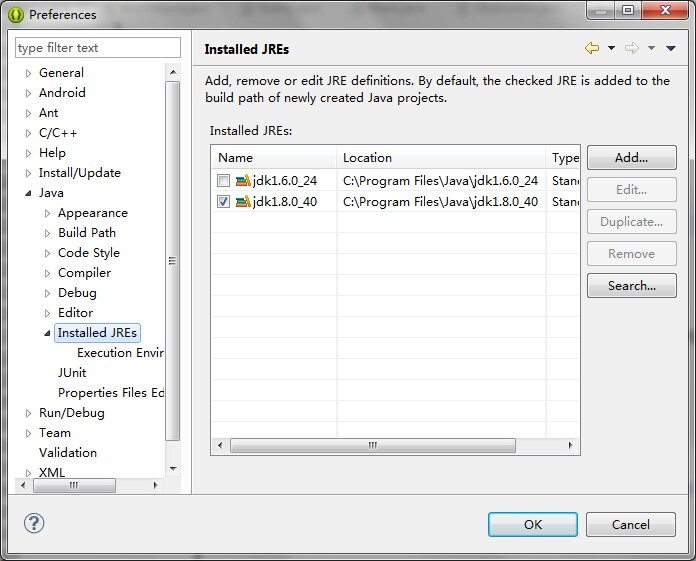696x561 pixels.
Task: Select the Team tree item label
Action: click(x=55, y=433)
